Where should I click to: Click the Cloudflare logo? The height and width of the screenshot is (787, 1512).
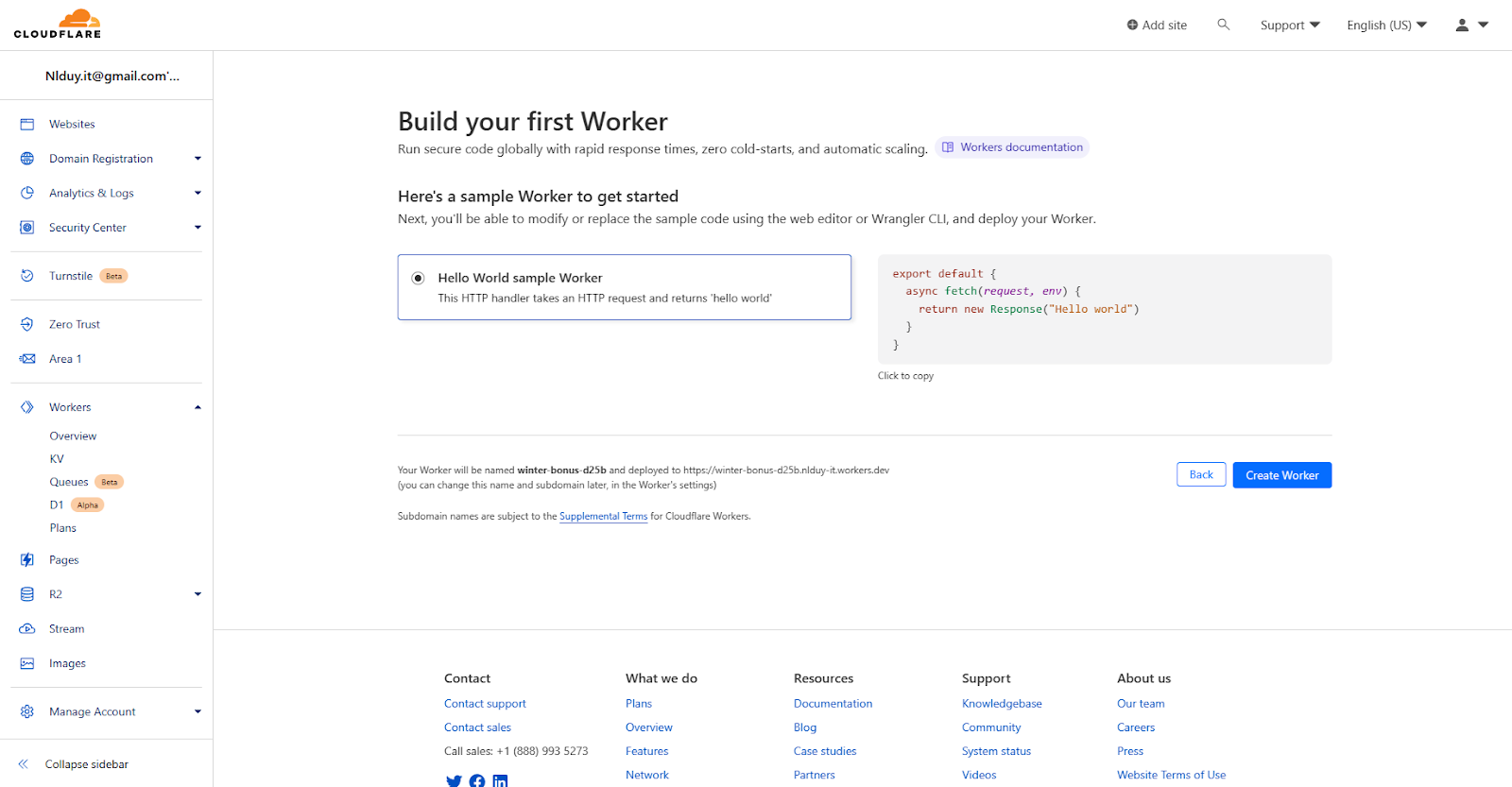[x=58, y=25]
